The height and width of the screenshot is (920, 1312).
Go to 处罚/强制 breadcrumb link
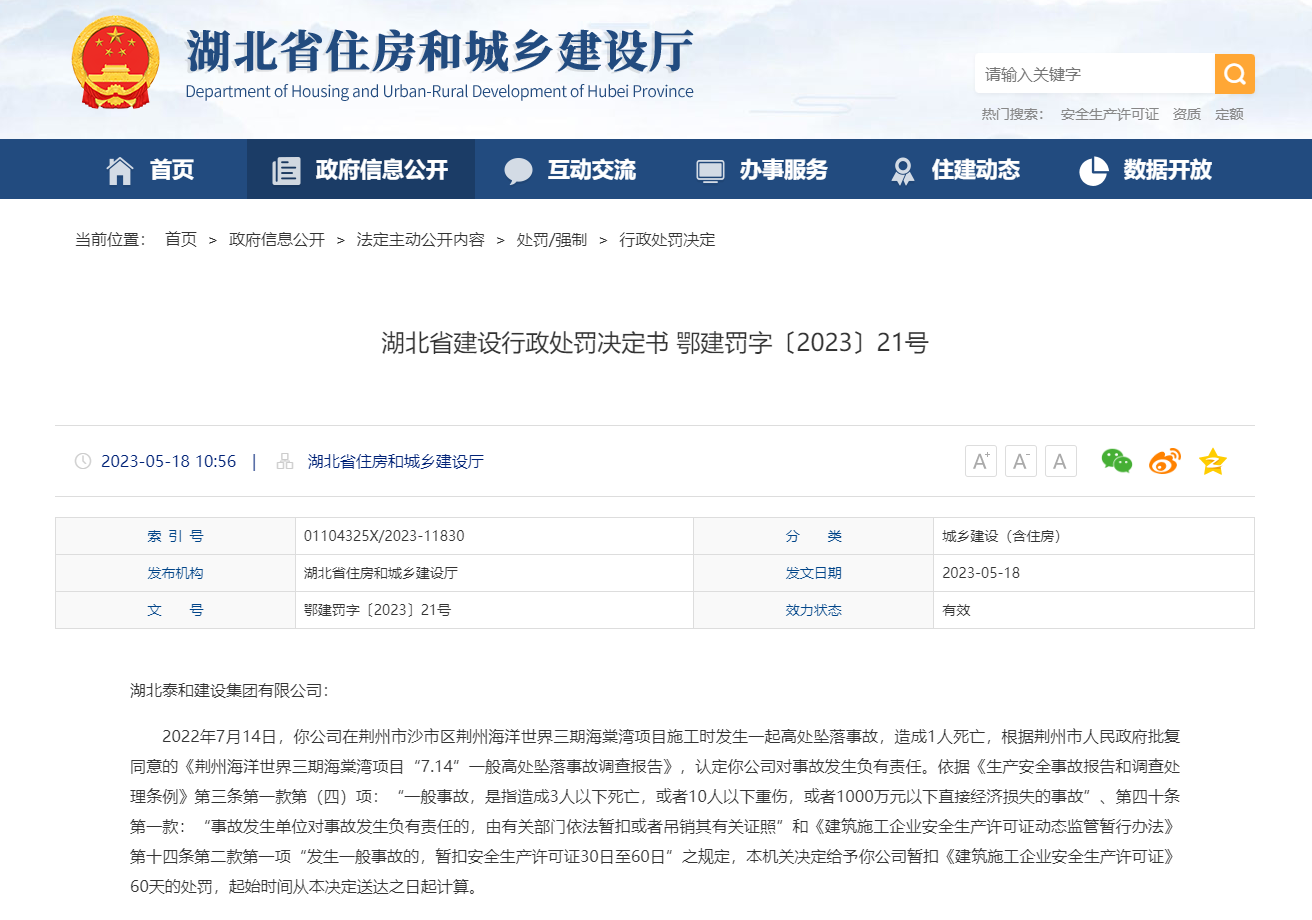[551, 240]
